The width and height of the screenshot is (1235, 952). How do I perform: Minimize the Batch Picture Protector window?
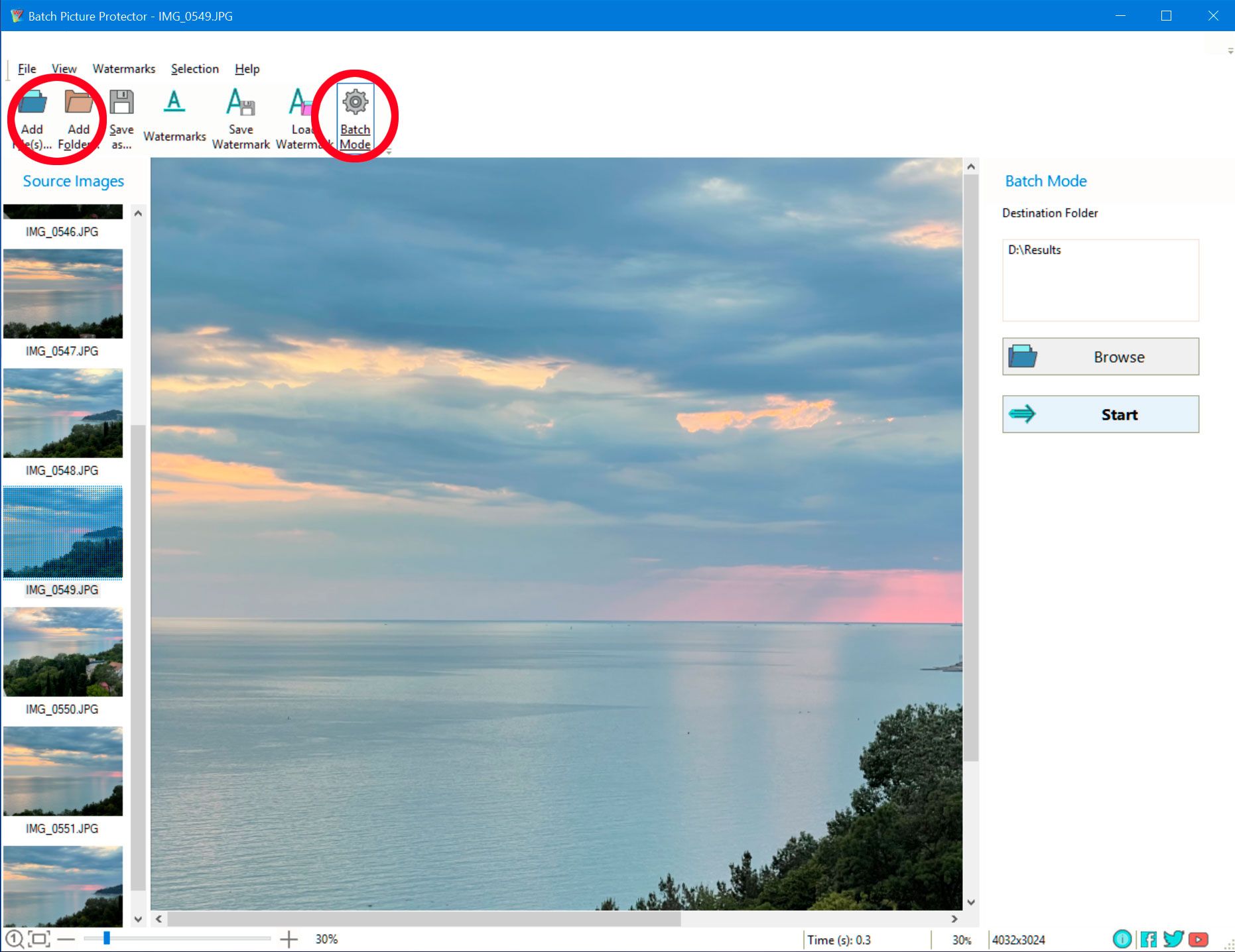coord(1121,16)
